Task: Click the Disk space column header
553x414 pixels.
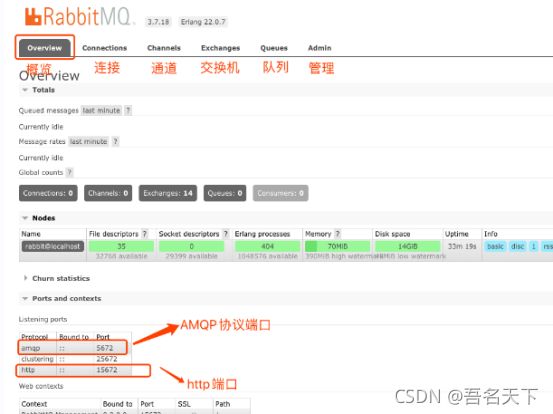Action: [x=393, y=234]
